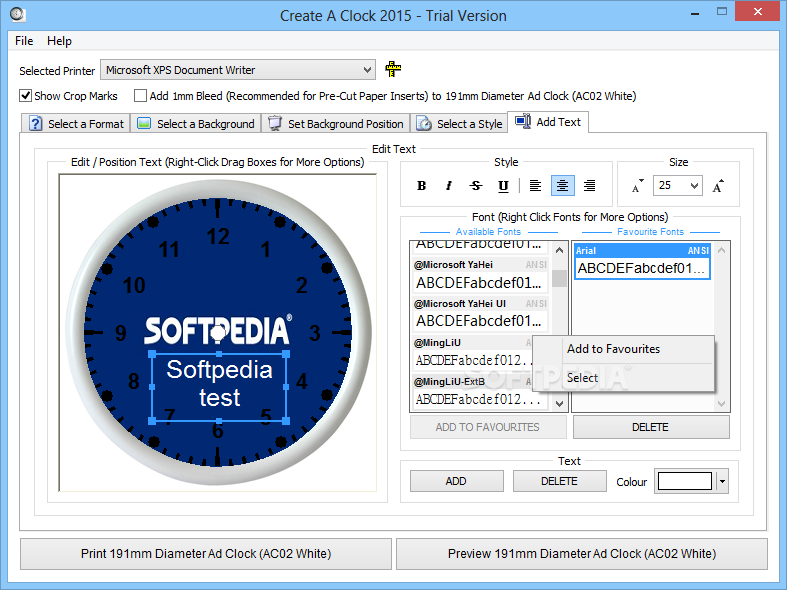Switch to Set Background Position tab

point(335,123)
